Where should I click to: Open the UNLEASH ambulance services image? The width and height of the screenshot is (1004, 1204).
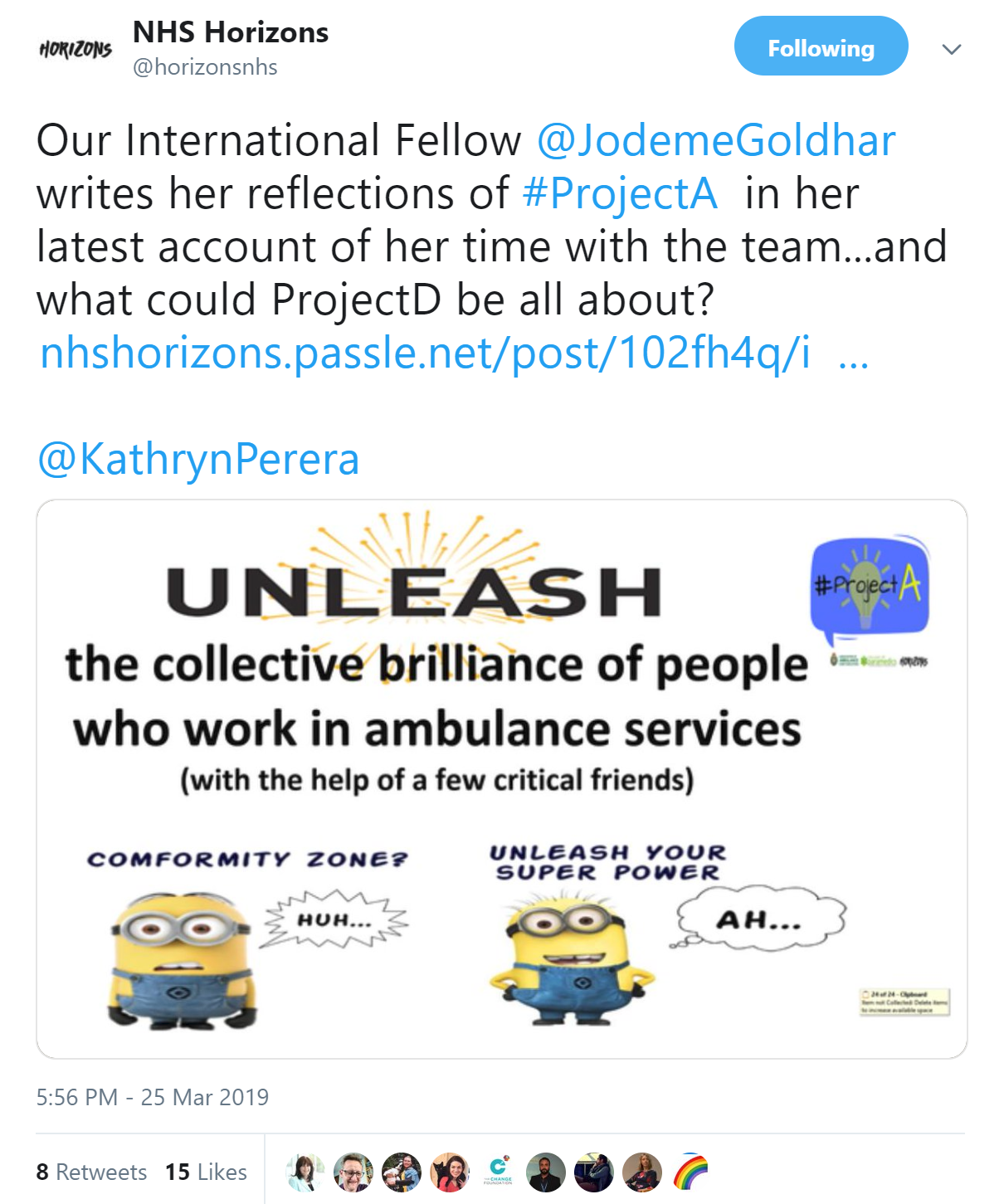[502, 779]
